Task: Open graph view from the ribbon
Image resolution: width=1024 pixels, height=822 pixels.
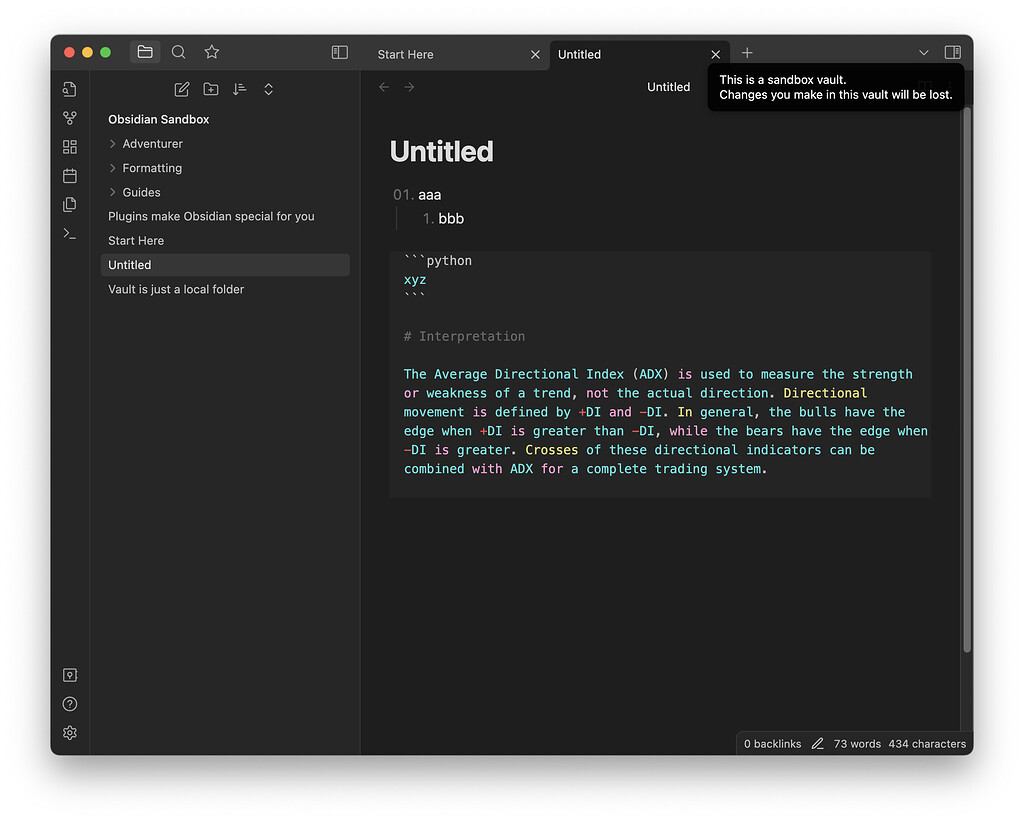Action: point(70,118)
